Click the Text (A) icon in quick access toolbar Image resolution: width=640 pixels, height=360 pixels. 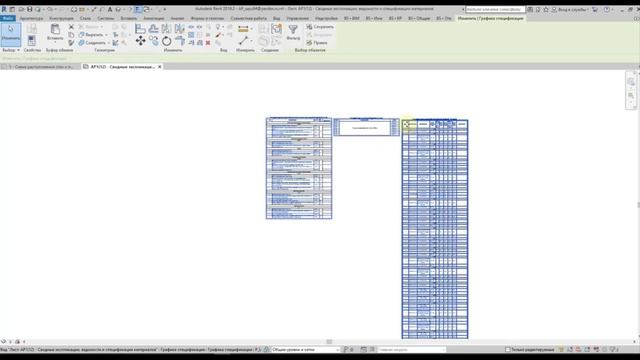pos(110,9)
